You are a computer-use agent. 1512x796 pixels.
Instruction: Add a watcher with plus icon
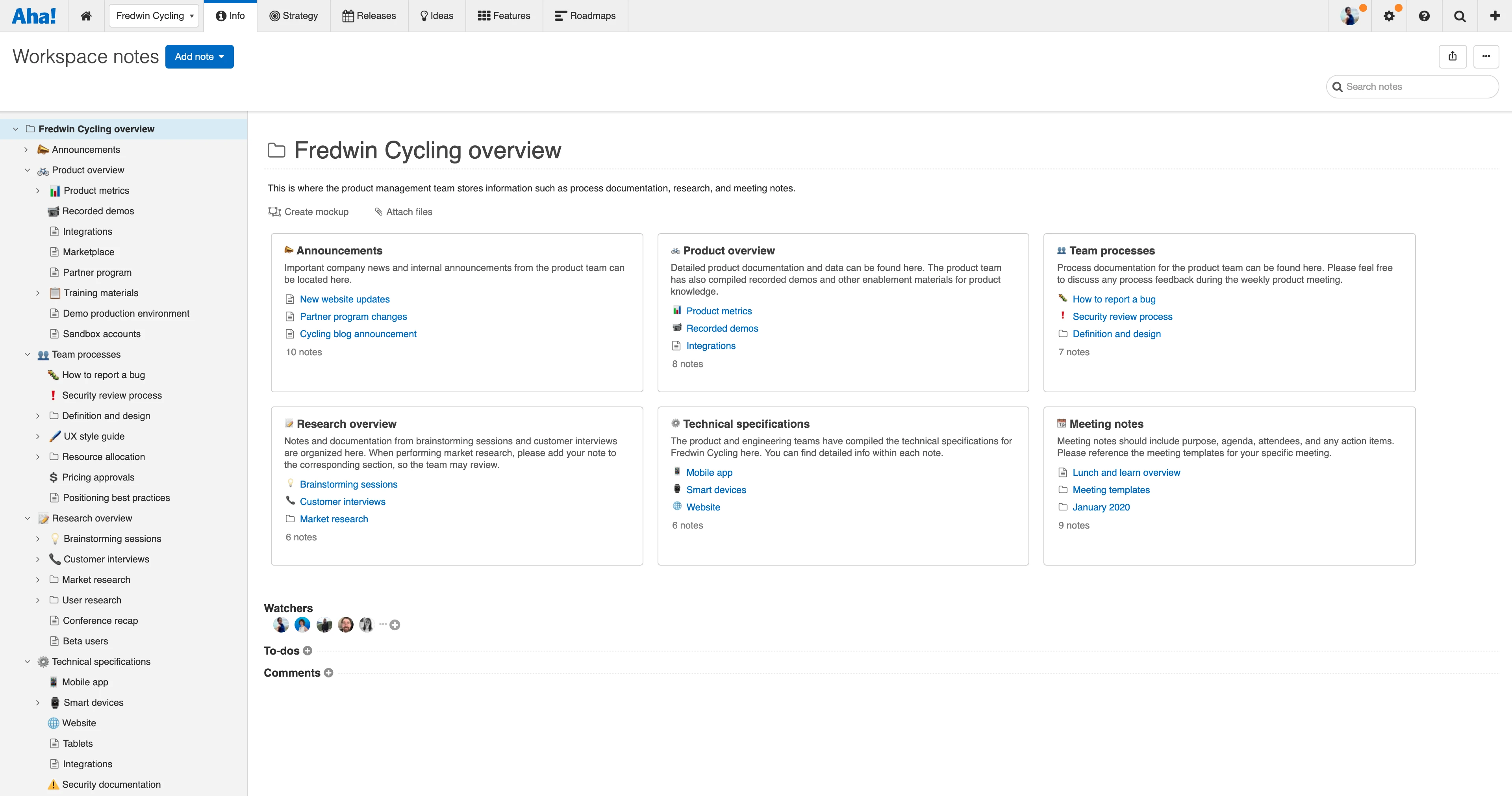click(395, 625)
